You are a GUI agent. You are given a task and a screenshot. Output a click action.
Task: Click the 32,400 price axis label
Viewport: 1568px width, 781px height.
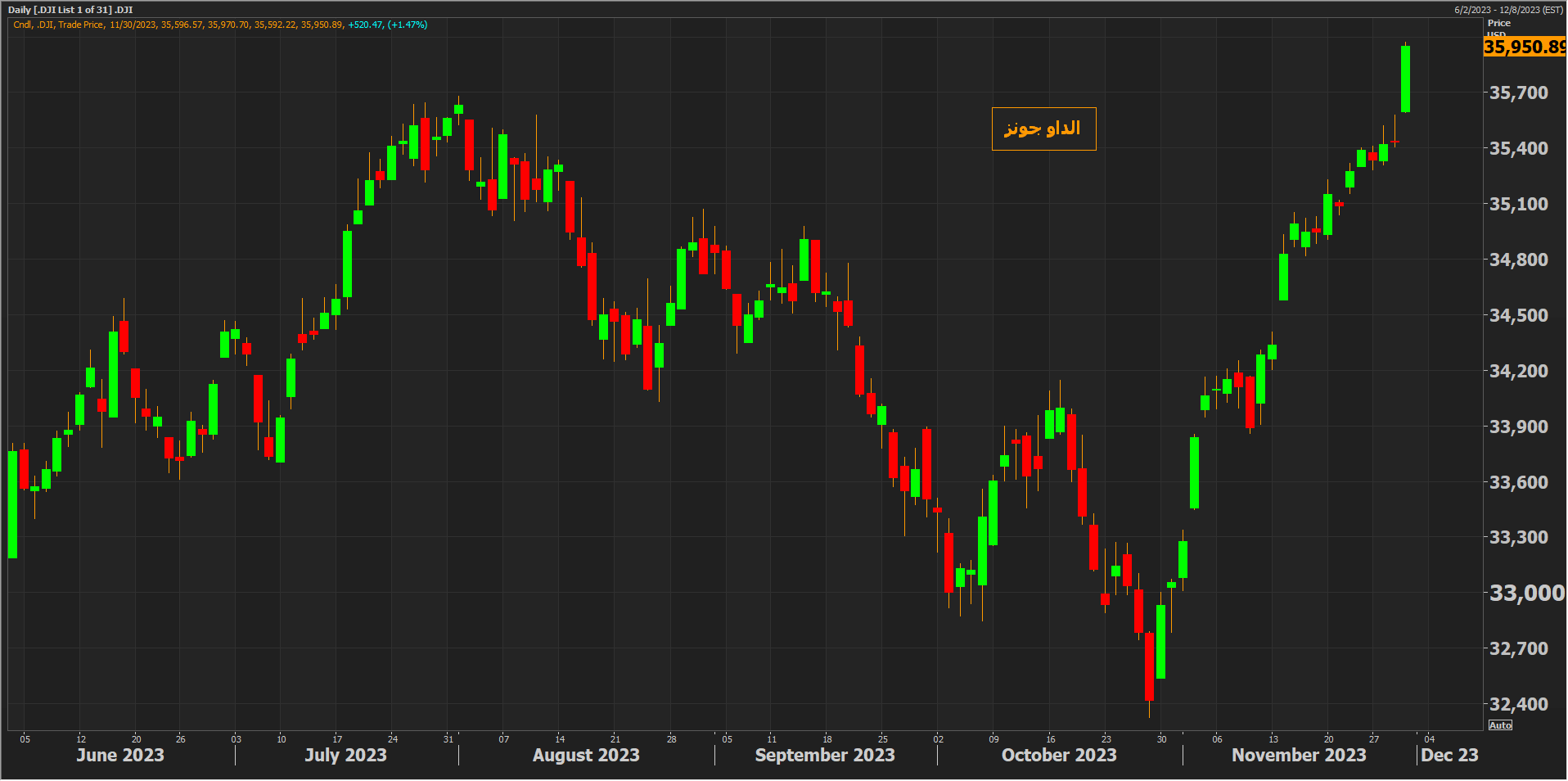click(x=1518, y=704)
